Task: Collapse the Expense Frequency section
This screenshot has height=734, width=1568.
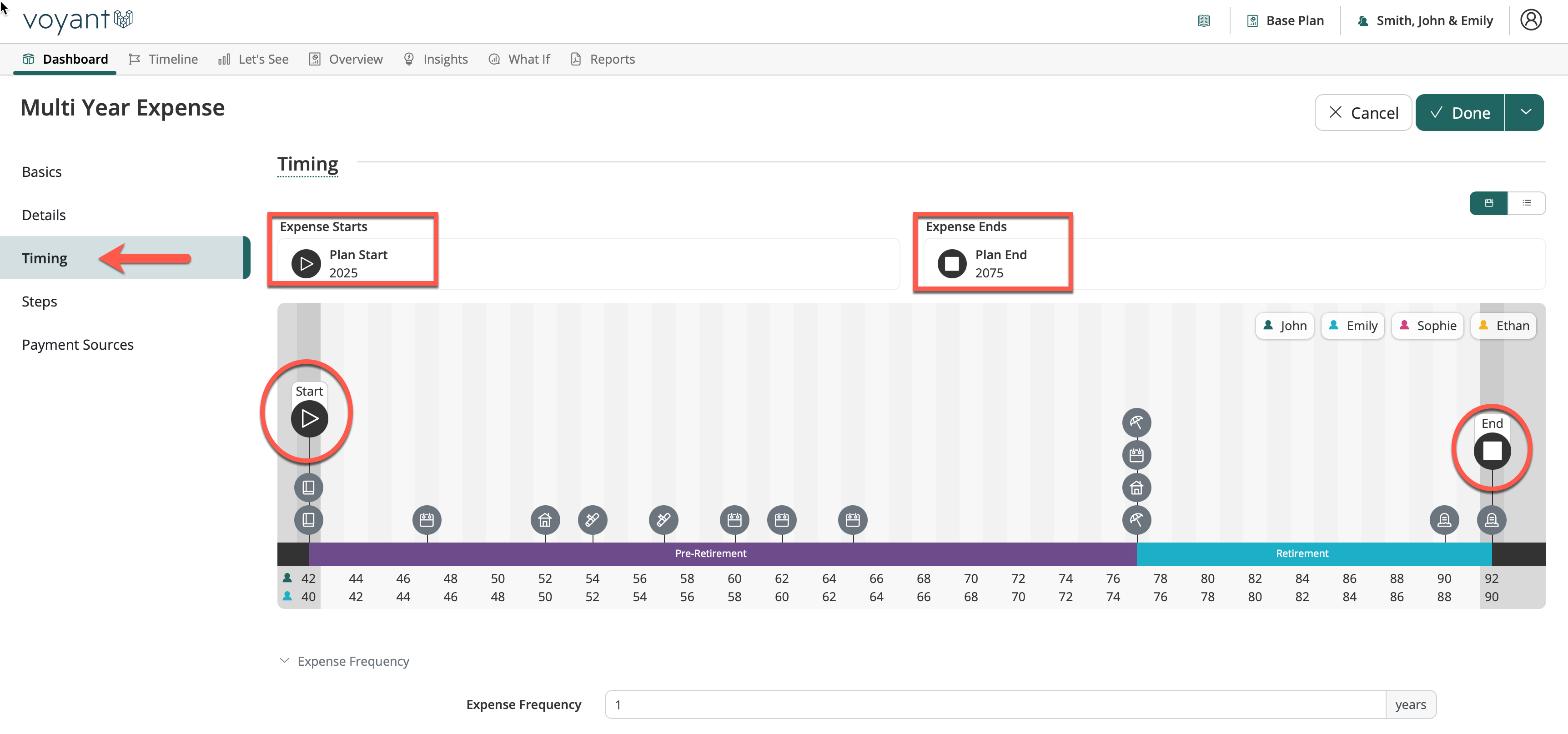Action: pyautogui.click(x=284, y=661)
